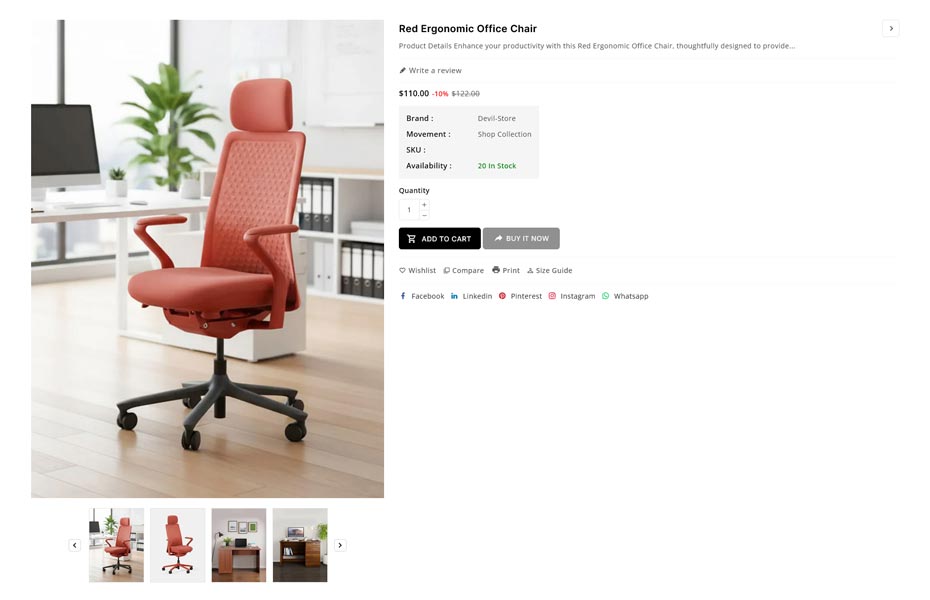Decrease quantity with the minus stepper
Viewport: 930px width, 600px height.
pos(424,215)
